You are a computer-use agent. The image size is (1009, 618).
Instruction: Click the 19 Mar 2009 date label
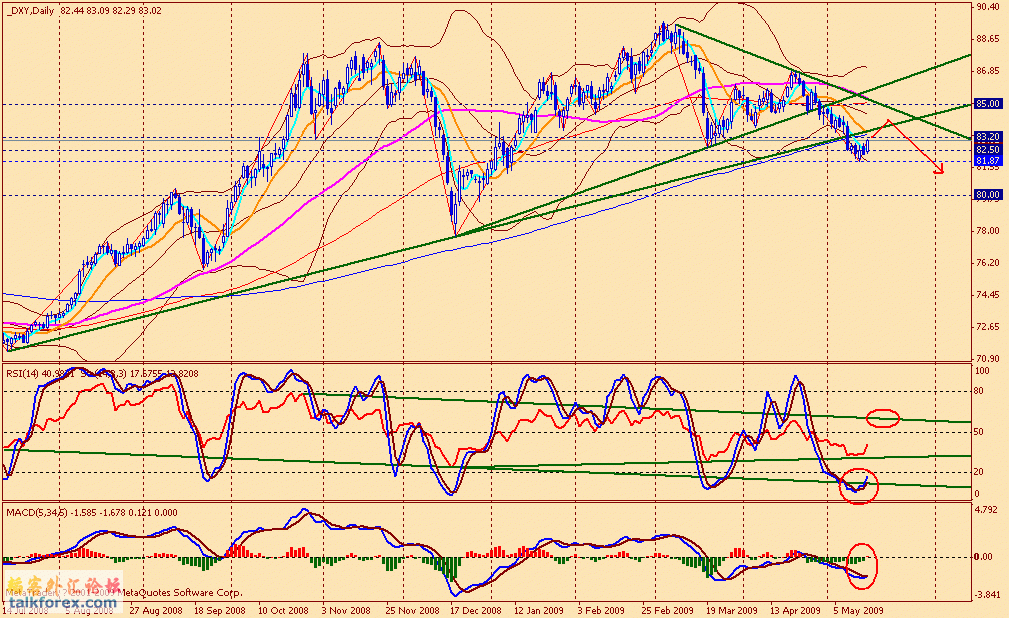732,610
